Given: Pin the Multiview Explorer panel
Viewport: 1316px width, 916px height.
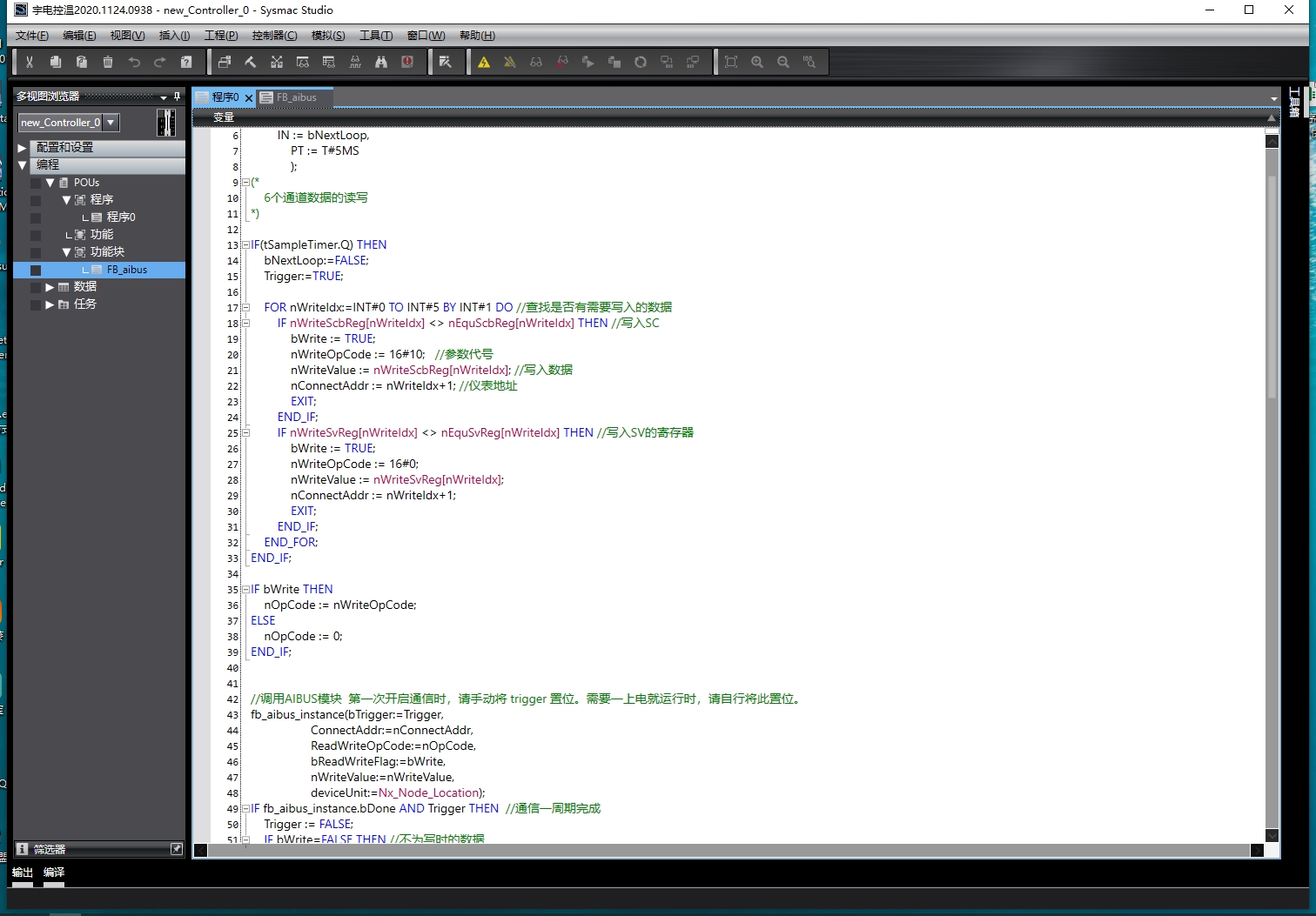Looking at the screenshot, I should 177,97.
